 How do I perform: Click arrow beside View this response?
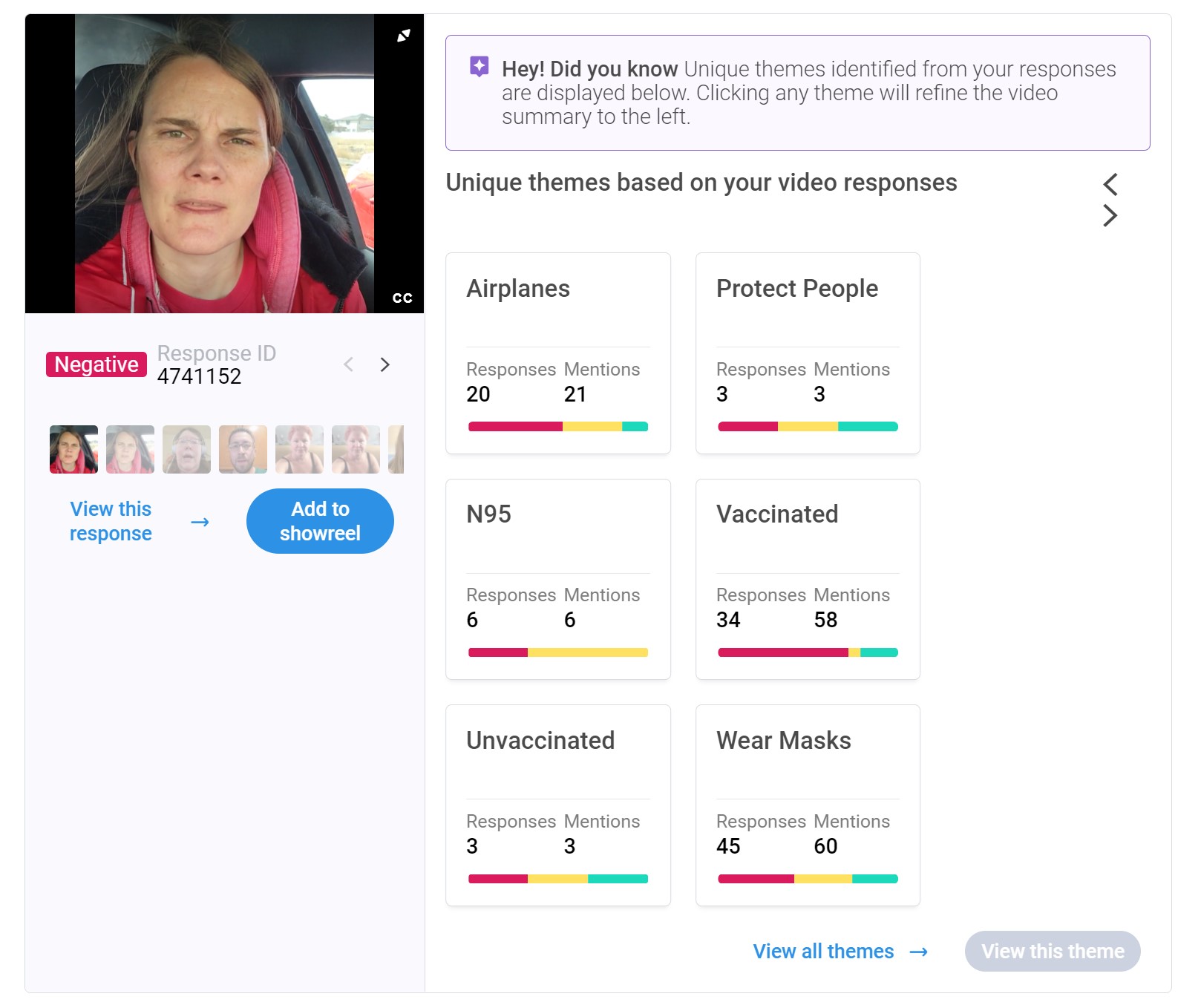(200, 522)
